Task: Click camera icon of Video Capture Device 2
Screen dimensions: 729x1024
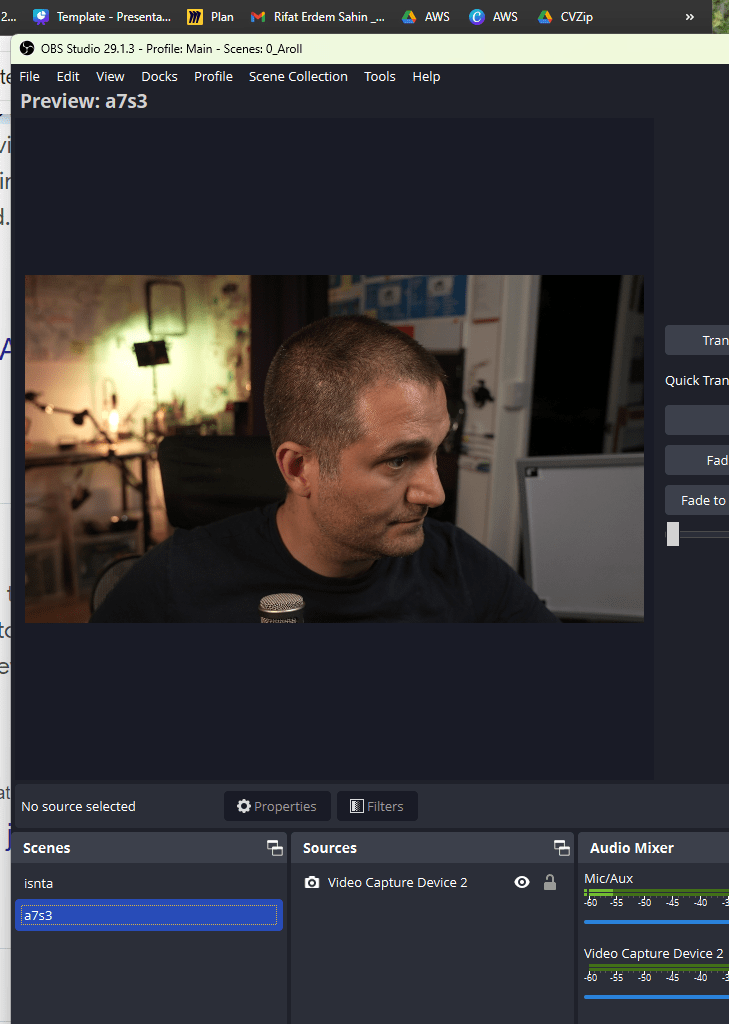Action: [x=312, y=882]
